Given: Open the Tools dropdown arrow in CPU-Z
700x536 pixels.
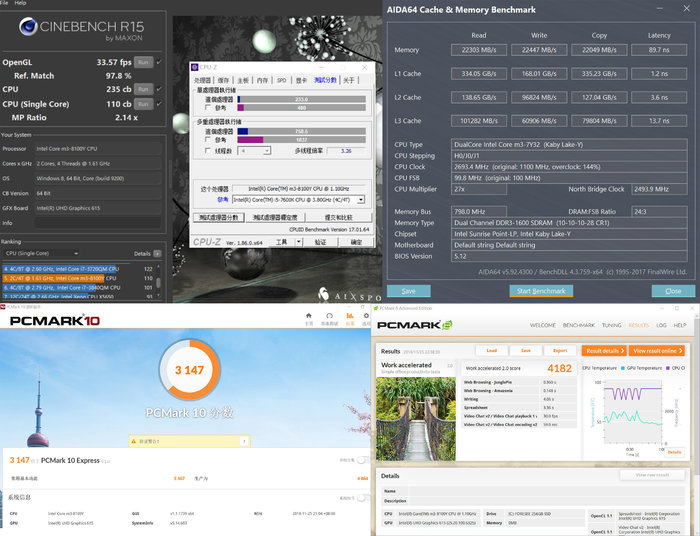Looking at the screenshot, I should pyautogui.click(x=297, y=241).
